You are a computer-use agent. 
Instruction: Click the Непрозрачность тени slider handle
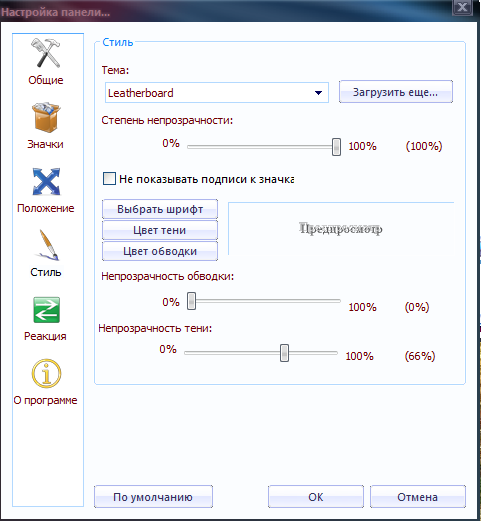[x=284, y=353]
